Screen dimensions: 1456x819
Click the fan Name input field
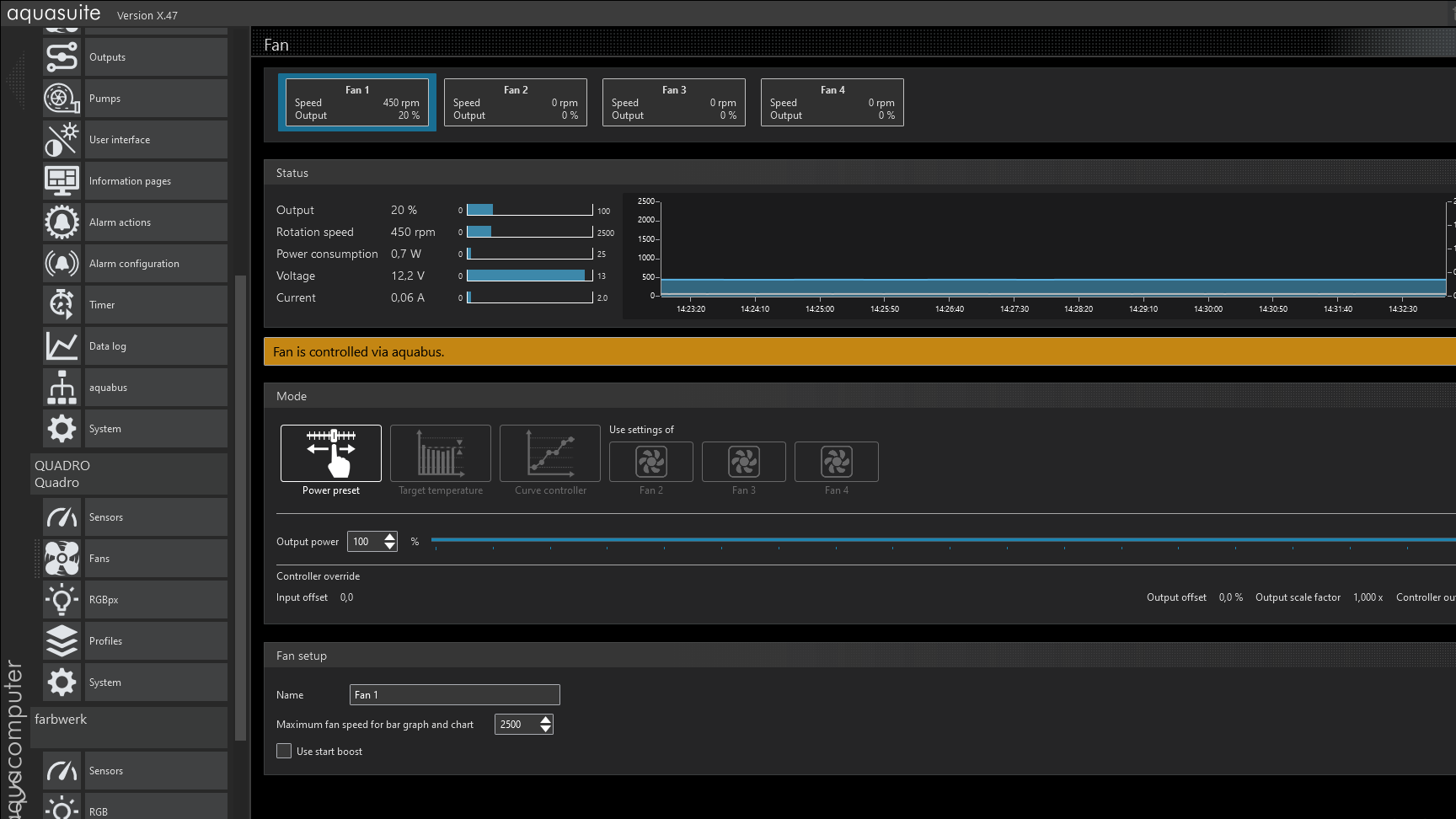click(x=454, y=695)
